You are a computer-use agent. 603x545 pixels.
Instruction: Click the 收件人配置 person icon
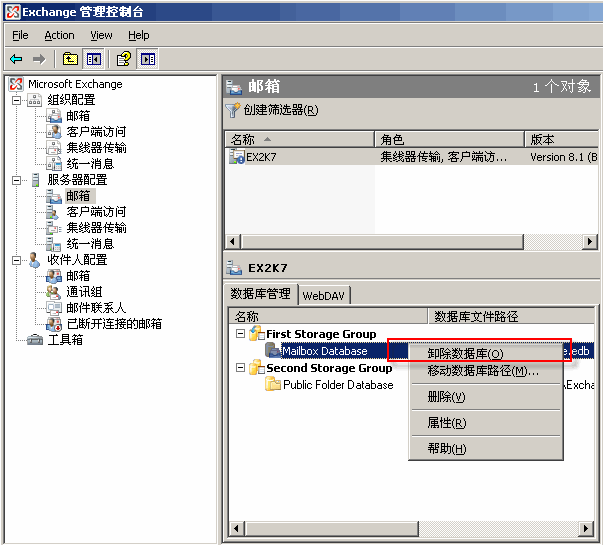click(35, 260)
